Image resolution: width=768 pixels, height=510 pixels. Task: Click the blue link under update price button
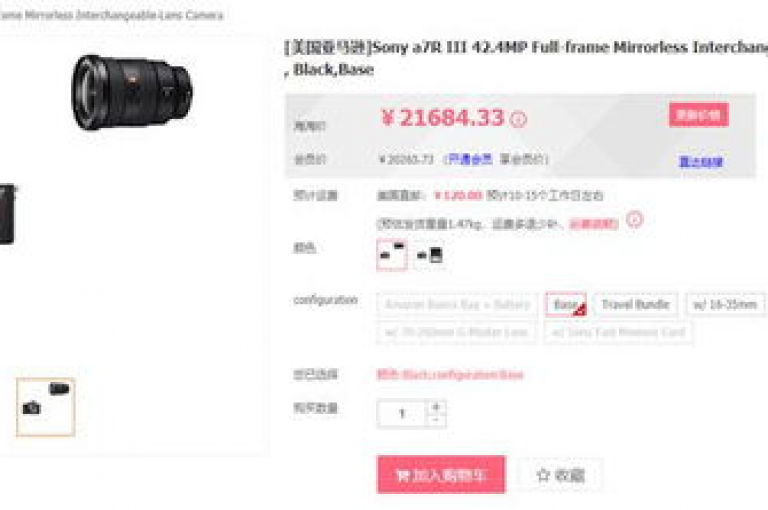[x=700, y=162]
